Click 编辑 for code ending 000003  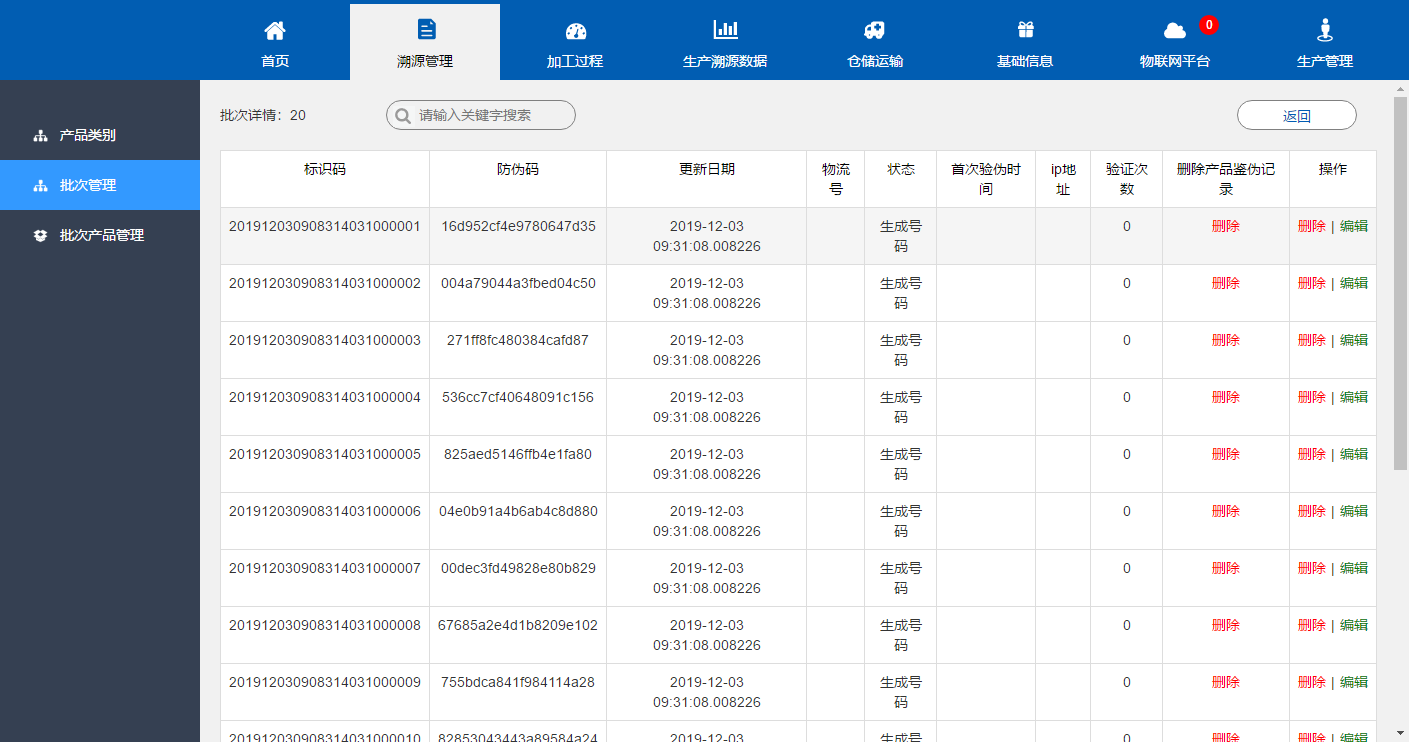pos(1354,340)
